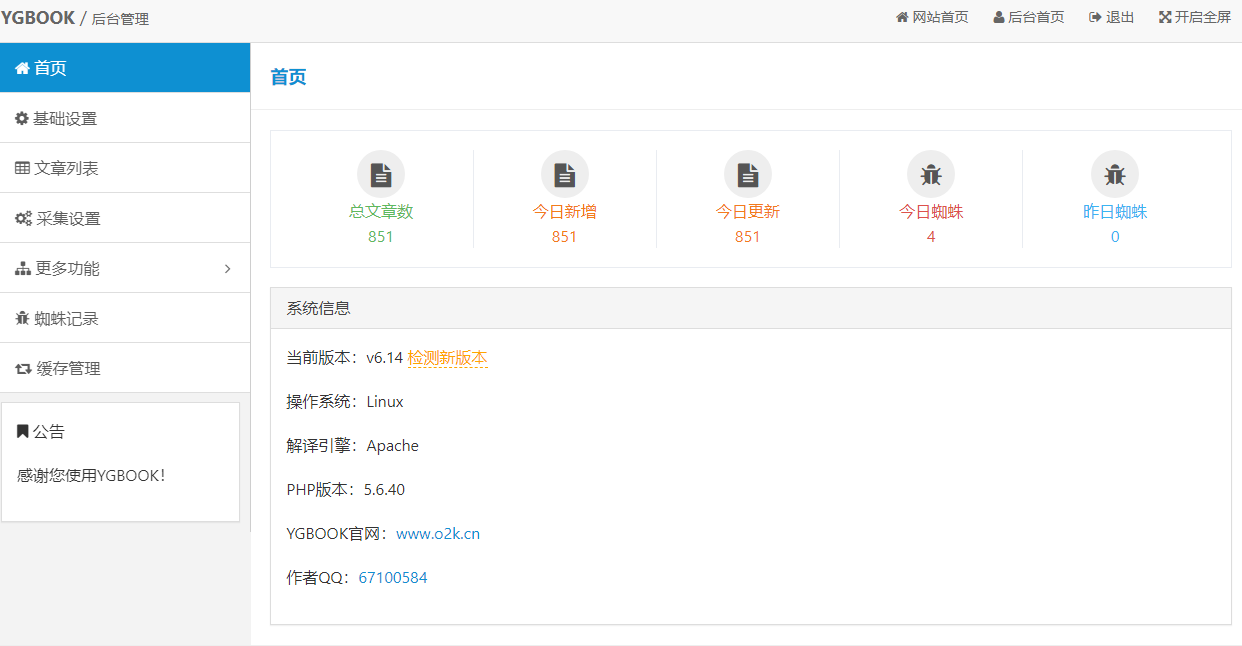Click the 总文章数 document icon
The height and width of the screenshot is (646, 1242).
click(381, 172)
